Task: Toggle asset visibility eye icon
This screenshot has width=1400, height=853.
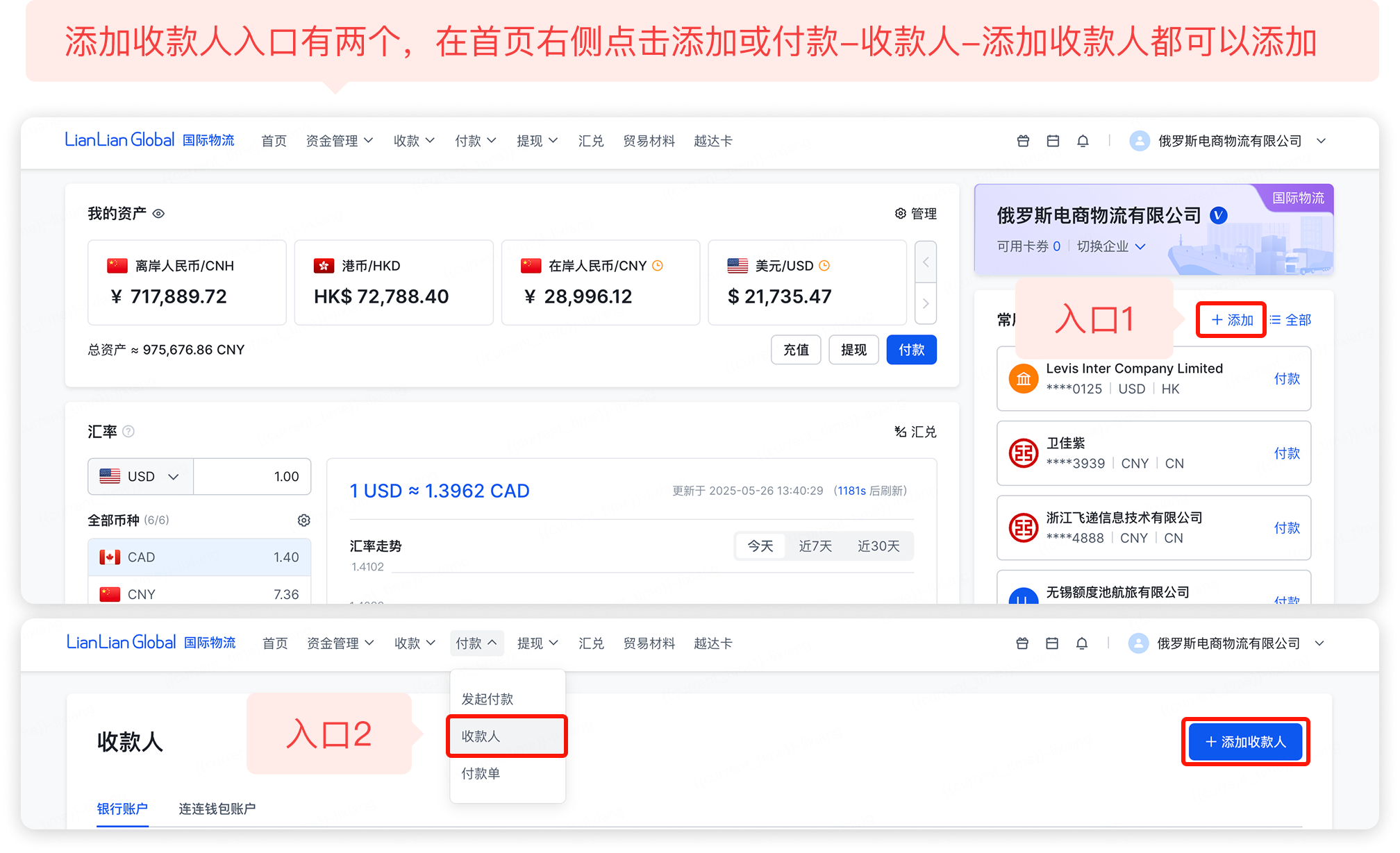Action: tap(158, 214)
